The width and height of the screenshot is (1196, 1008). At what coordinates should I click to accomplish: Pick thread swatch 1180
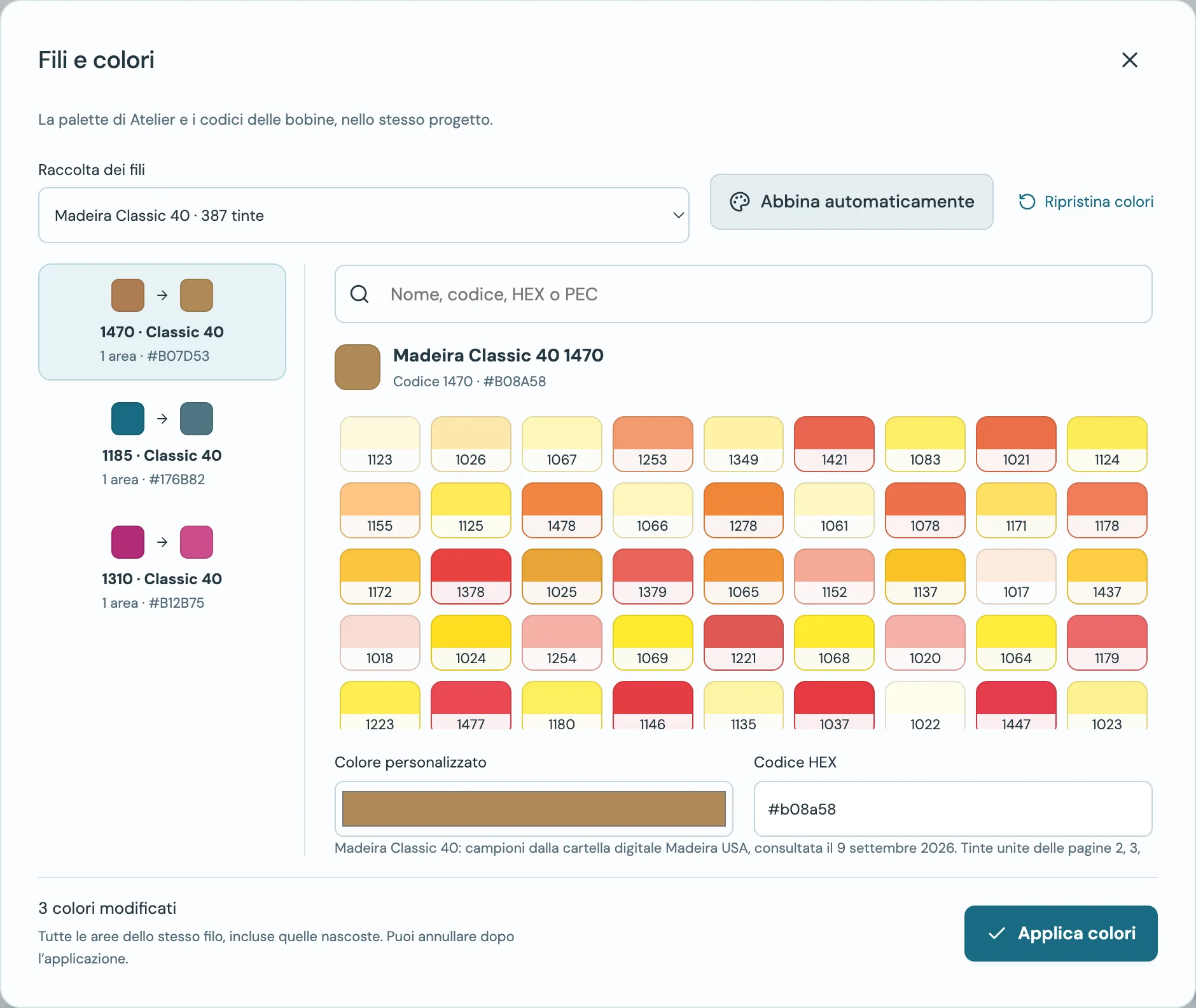[562, 706]
